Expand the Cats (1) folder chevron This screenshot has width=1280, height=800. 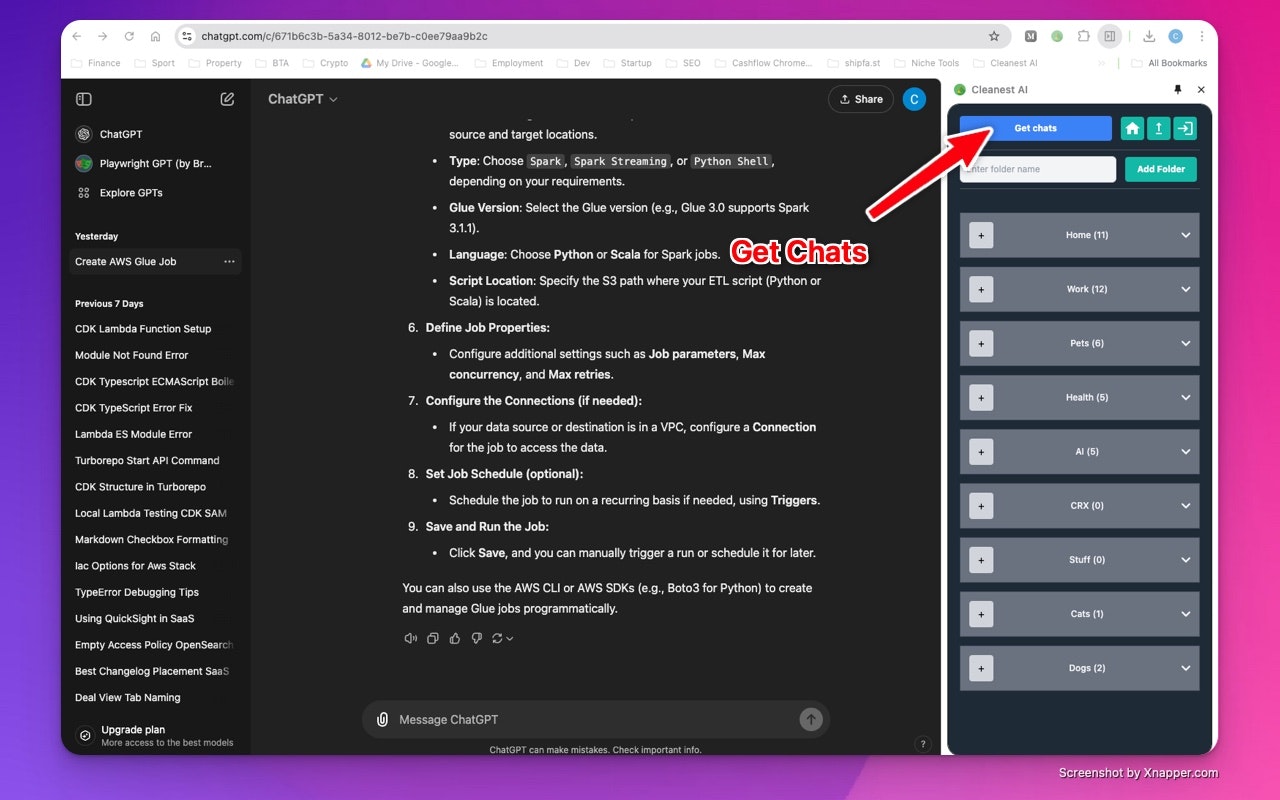tap(1186, 613)
